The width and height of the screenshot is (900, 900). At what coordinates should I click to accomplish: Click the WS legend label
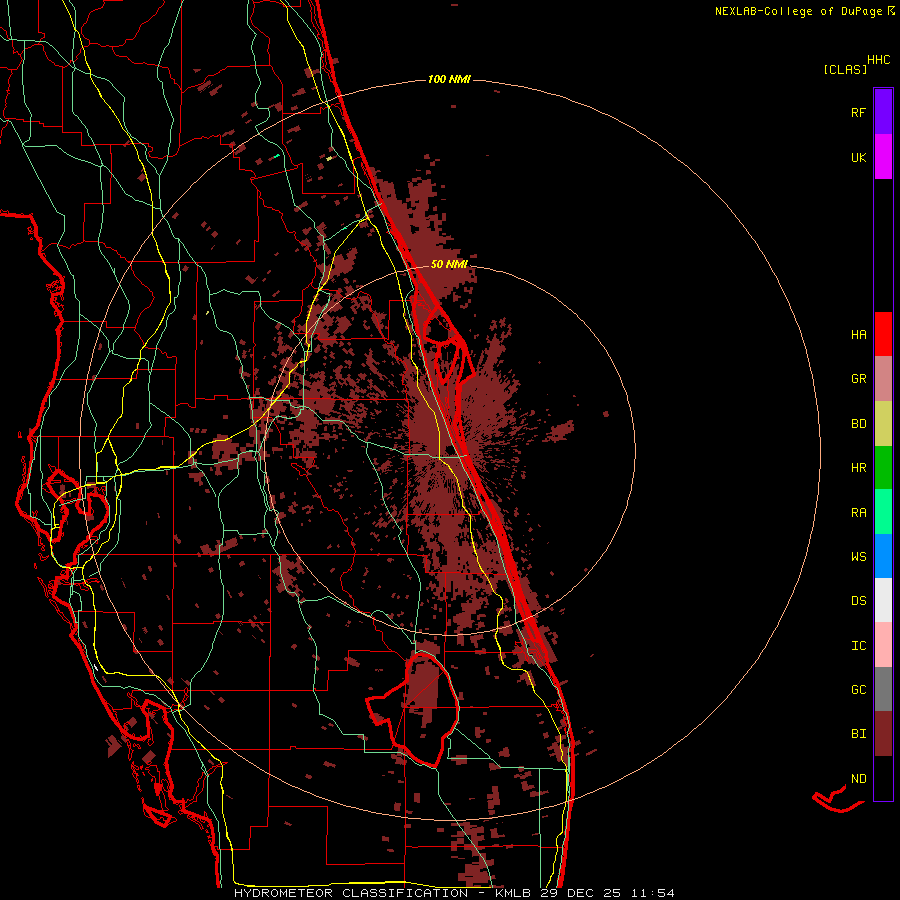coord(858,557)
